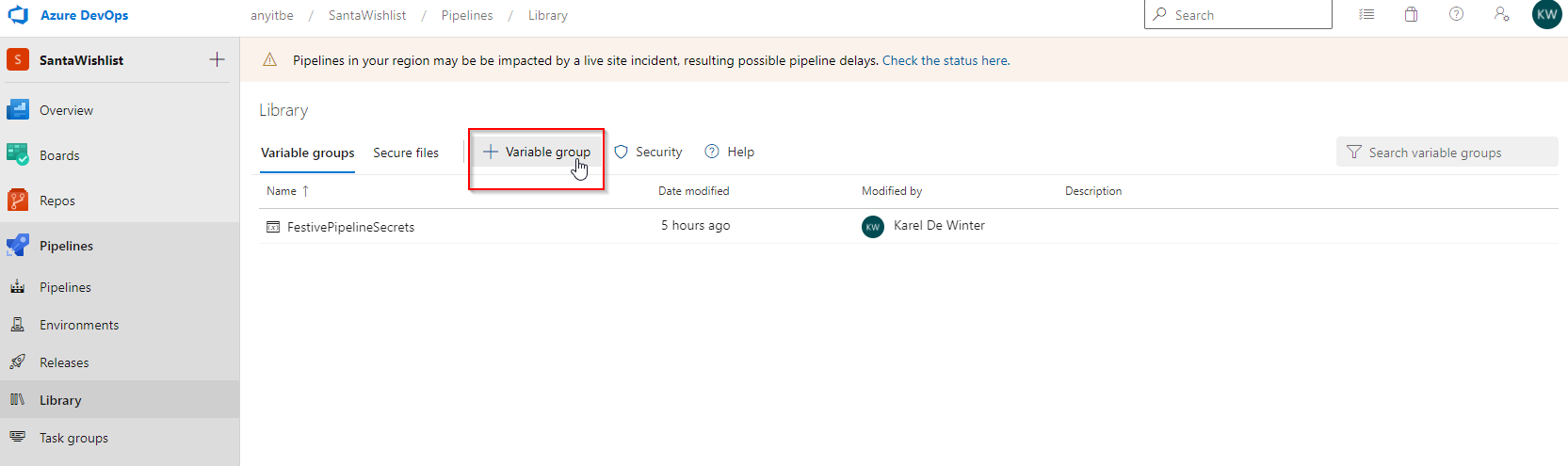This screenshot has width=1568, height=466.
Task: Follow the 'Check the status here' link
Action: pos(945,60)
